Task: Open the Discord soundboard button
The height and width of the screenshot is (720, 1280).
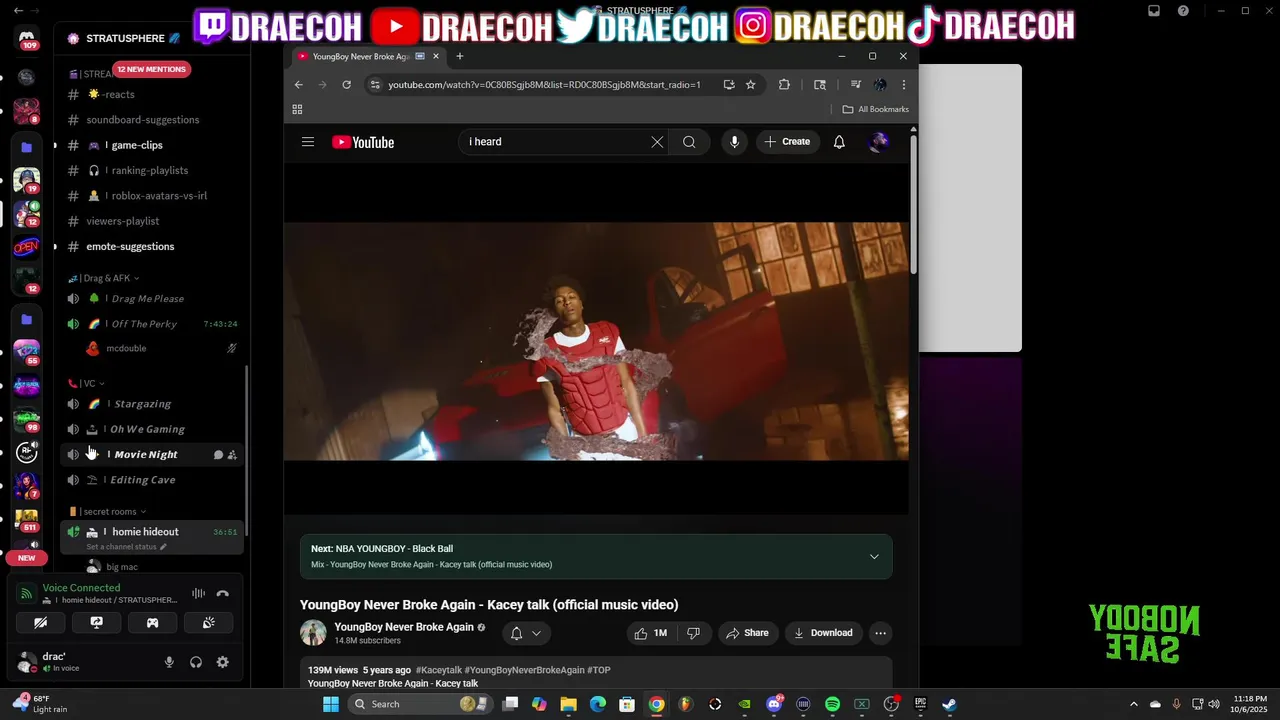Action: tap(208, 622)
